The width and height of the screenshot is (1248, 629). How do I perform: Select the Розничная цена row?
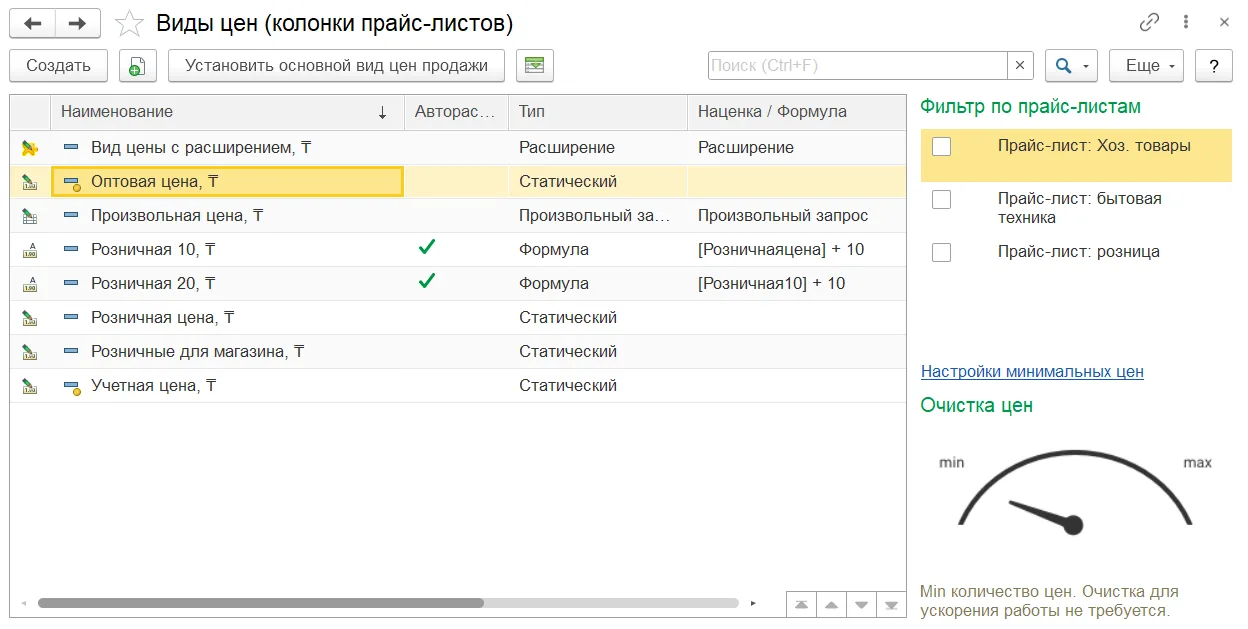pyautogui.click(x=458, y=318)
